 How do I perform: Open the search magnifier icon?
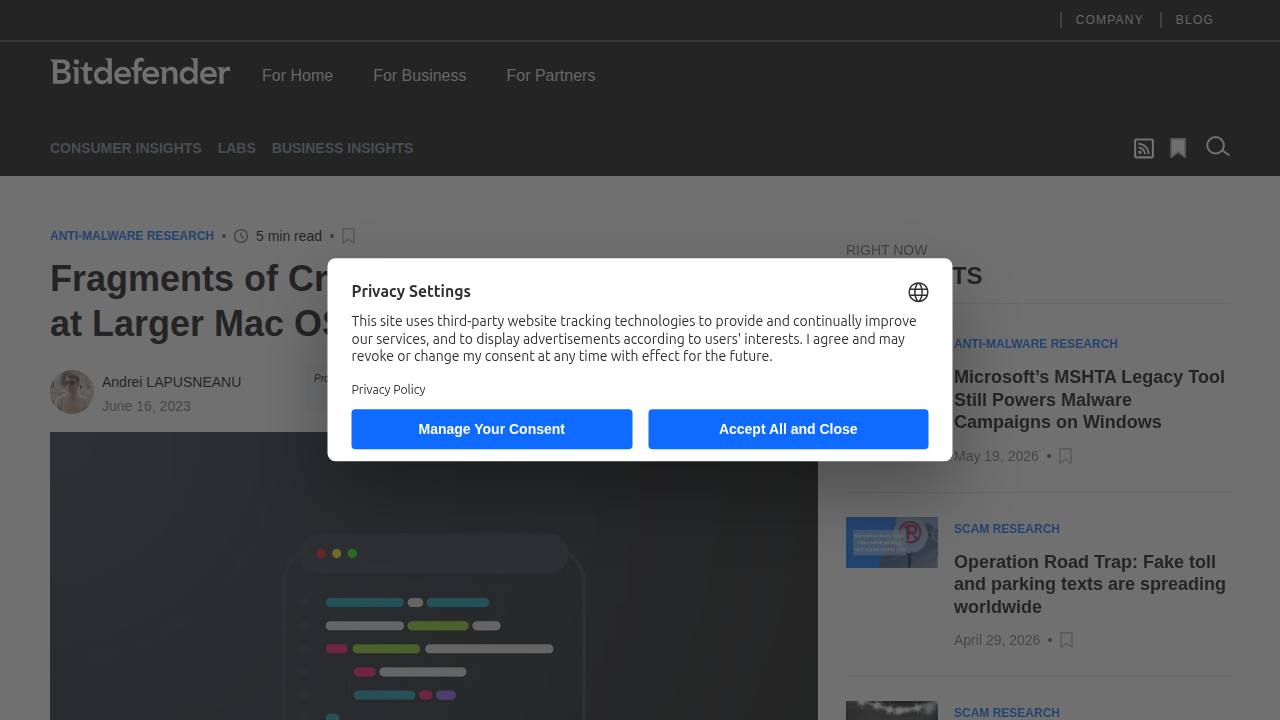pos(1217,147)
